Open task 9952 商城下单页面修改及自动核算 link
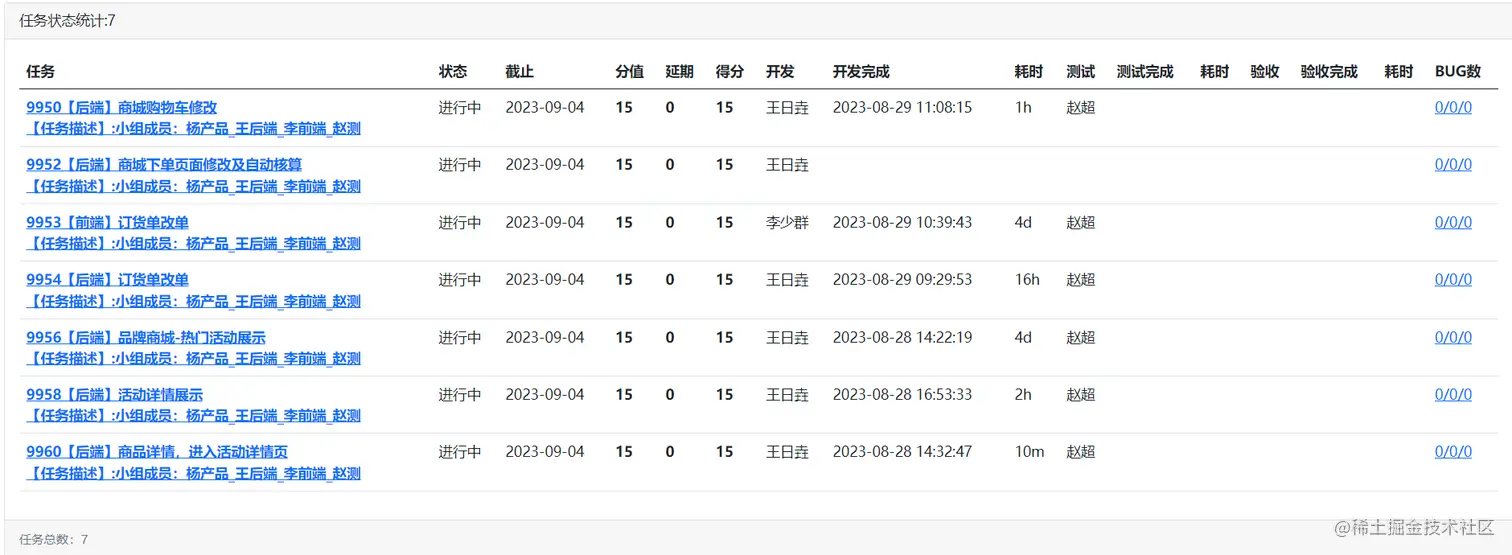Screen dimensions: 1512x555 coord(164,164)
